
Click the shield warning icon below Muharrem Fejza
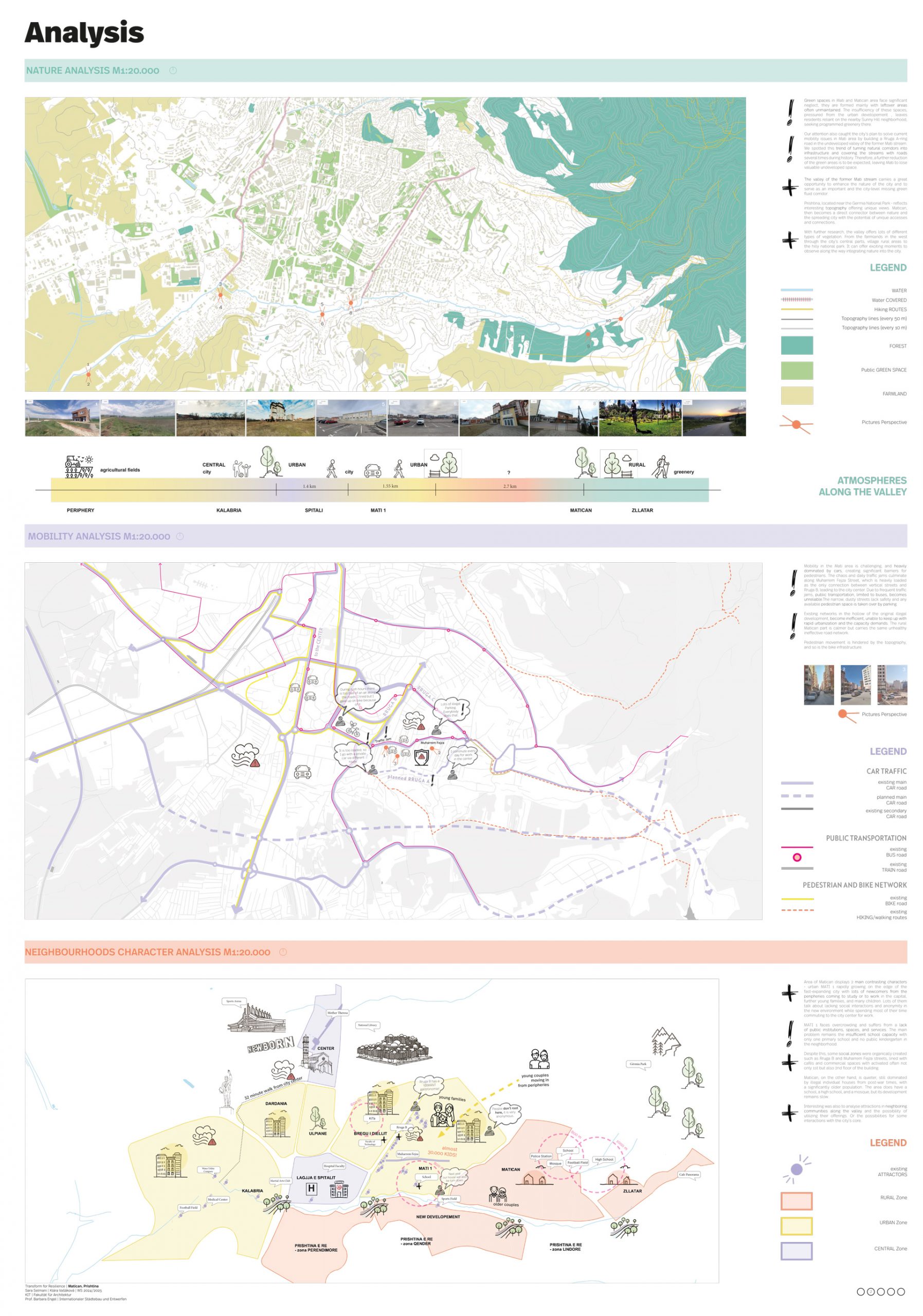tap(421, 758)
